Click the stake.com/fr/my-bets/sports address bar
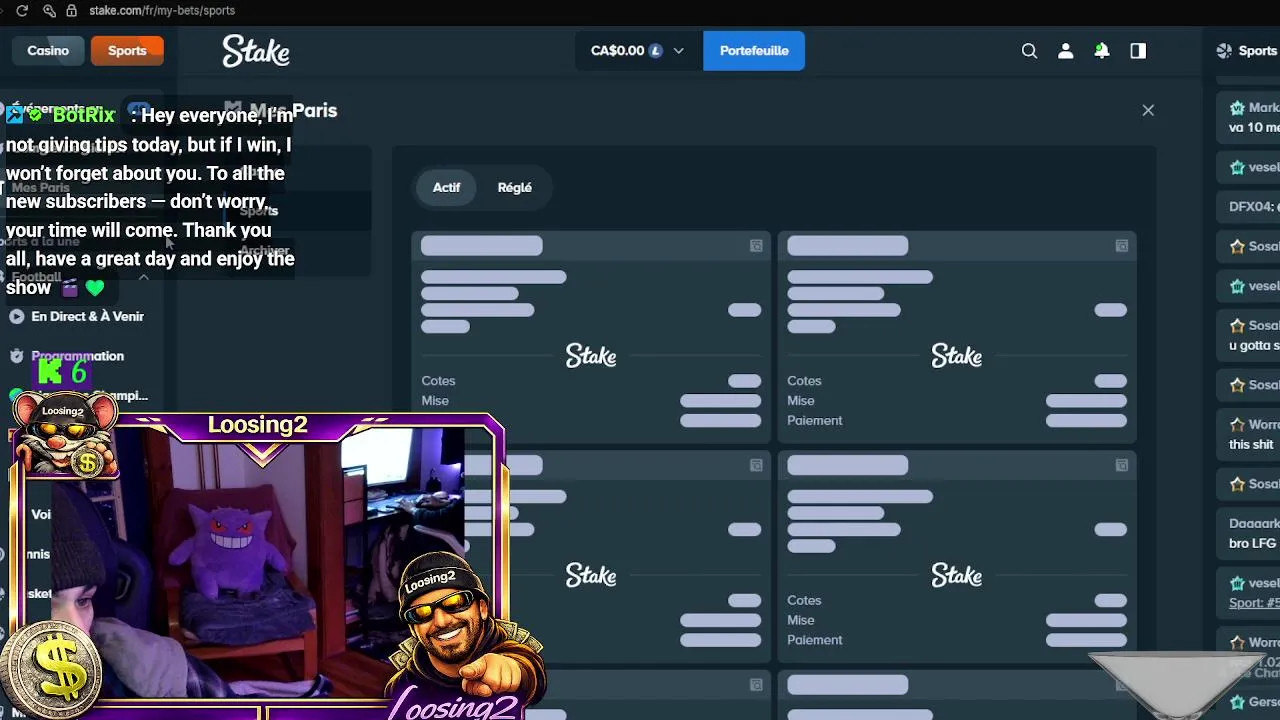This screenshot has width=1280, height=720. pyautogui.click(x=162, y=10)
